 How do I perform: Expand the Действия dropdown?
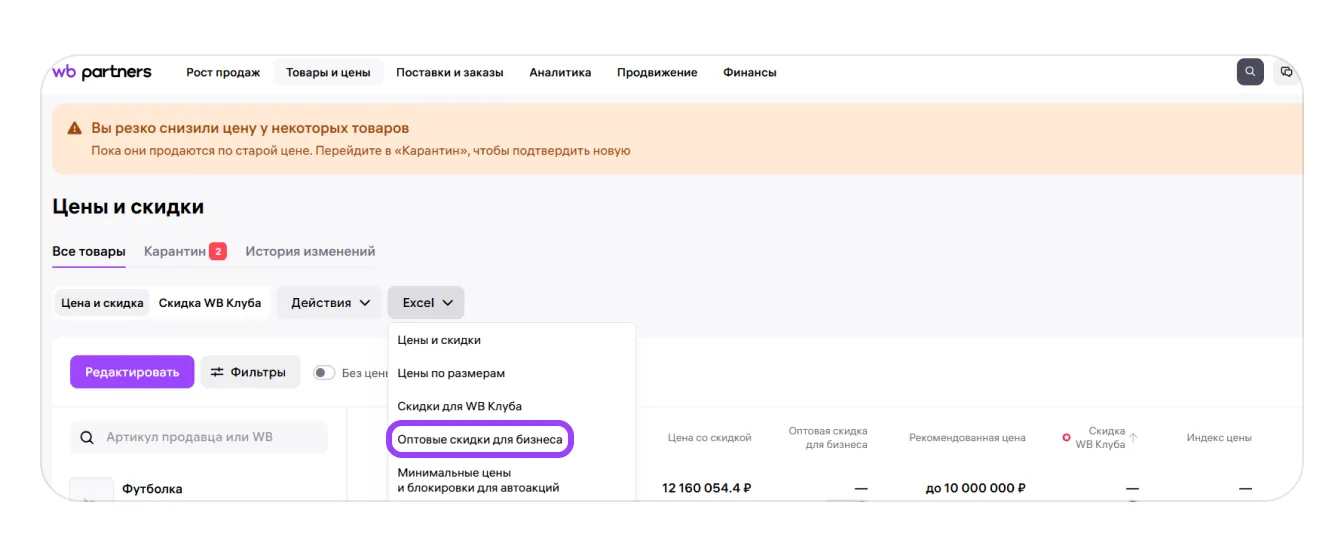coord(330,303)
